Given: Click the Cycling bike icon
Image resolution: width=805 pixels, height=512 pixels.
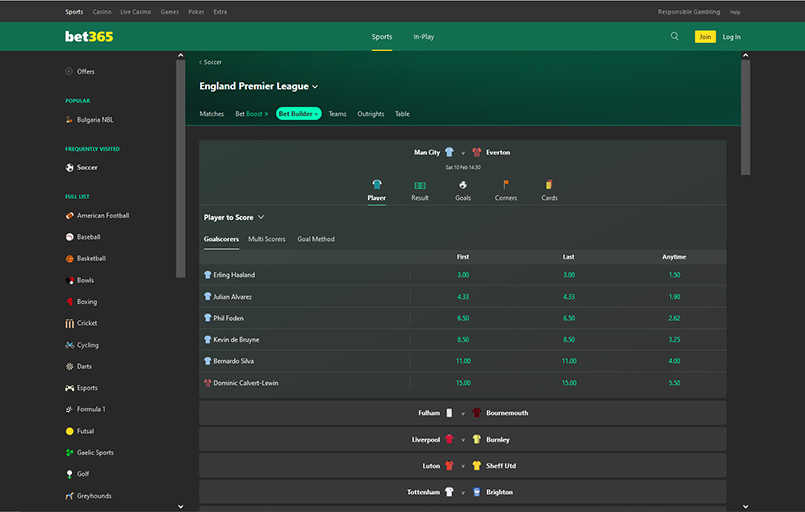Looking at the screenshot, I should [x=69, y=345].
